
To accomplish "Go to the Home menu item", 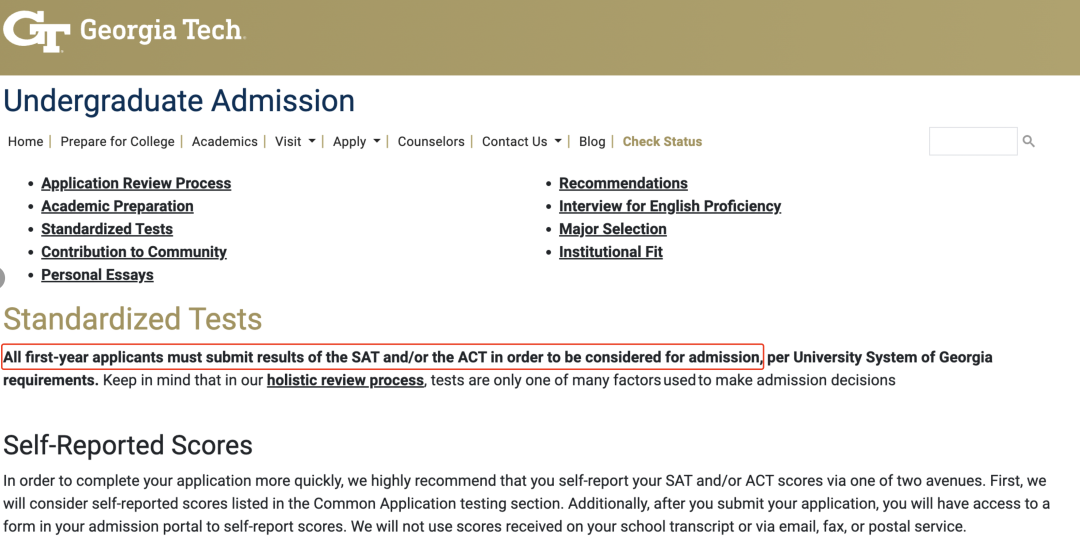I will tap(25, 142).
